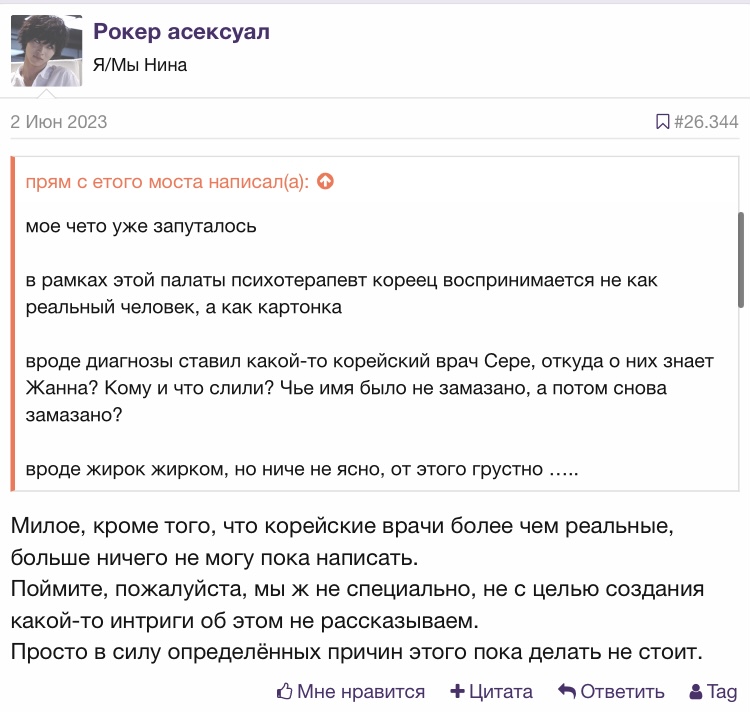
Task: Jump to quoted post via orange arrow icon
Action: 325,181
